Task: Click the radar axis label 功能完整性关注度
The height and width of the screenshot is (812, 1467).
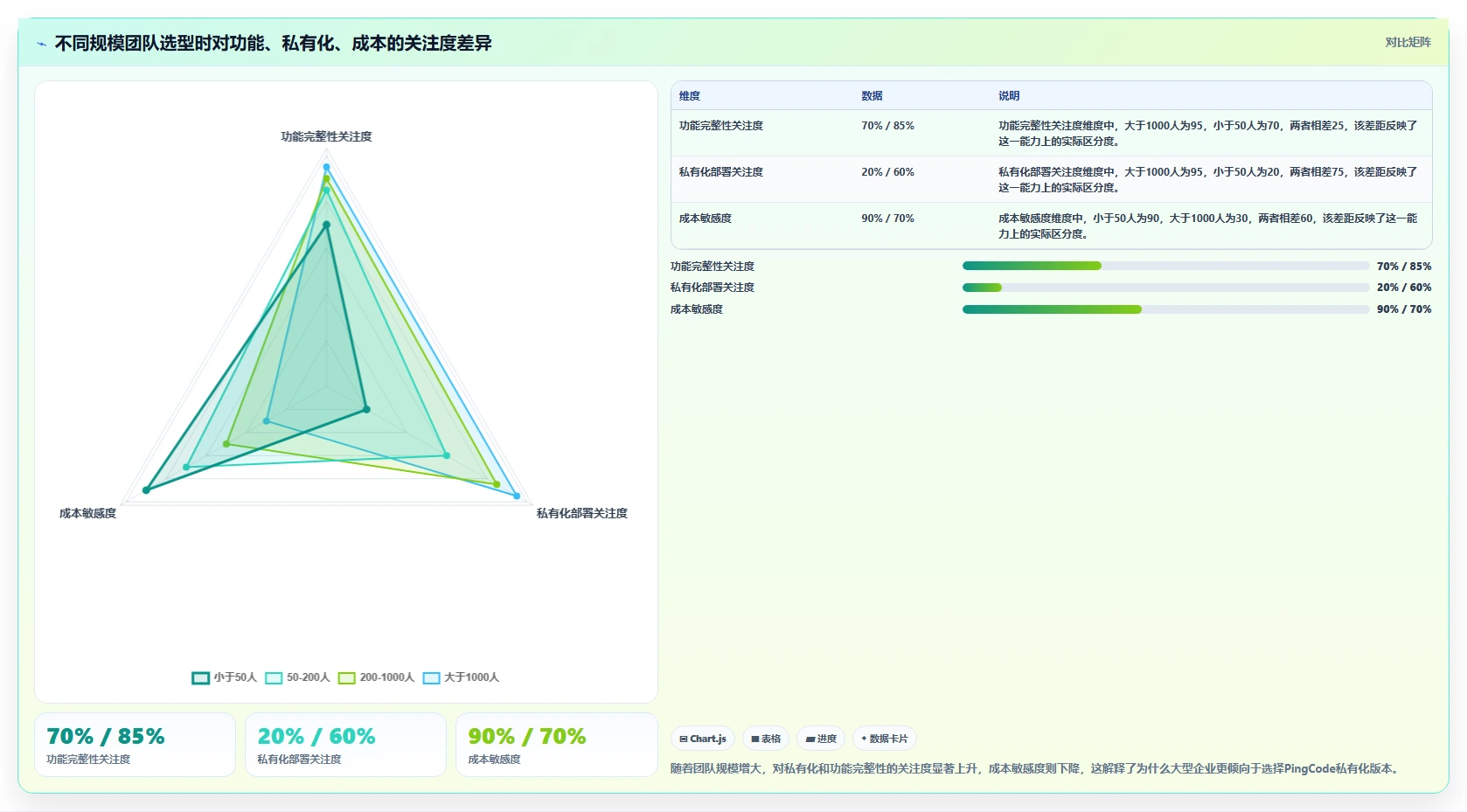Action: (326, 136)
